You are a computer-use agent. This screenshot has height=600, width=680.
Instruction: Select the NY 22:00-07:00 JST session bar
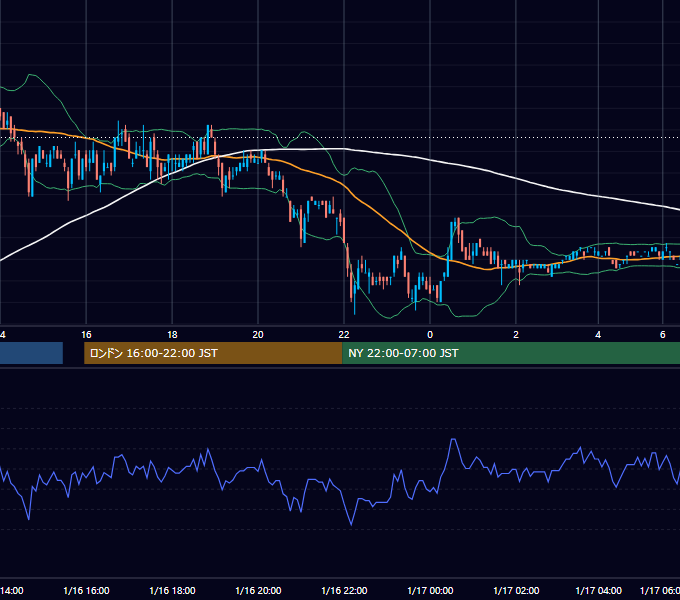click(511, 353)
